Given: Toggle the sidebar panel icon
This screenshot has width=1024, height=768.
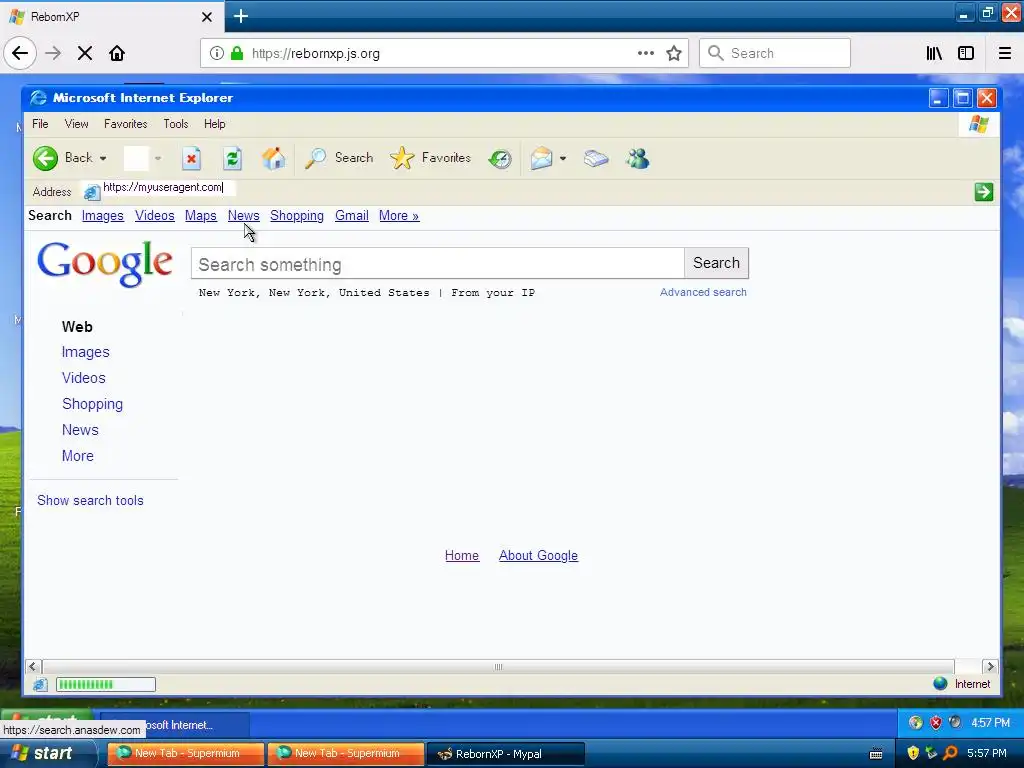Looking at the screenshot, I should point(966,54).
